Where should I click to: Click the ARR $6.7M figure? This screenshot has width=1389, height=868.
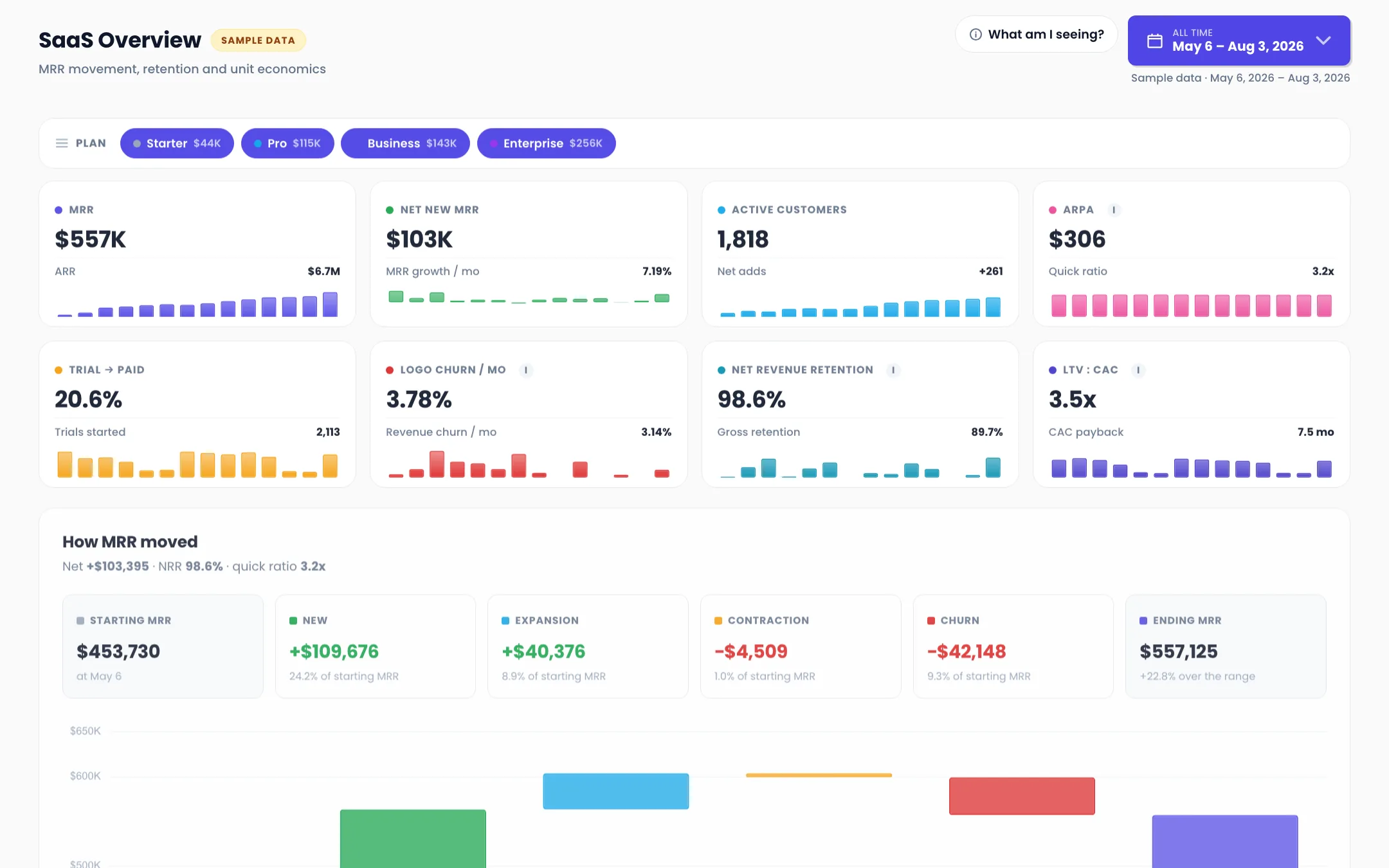coord(323,271)
